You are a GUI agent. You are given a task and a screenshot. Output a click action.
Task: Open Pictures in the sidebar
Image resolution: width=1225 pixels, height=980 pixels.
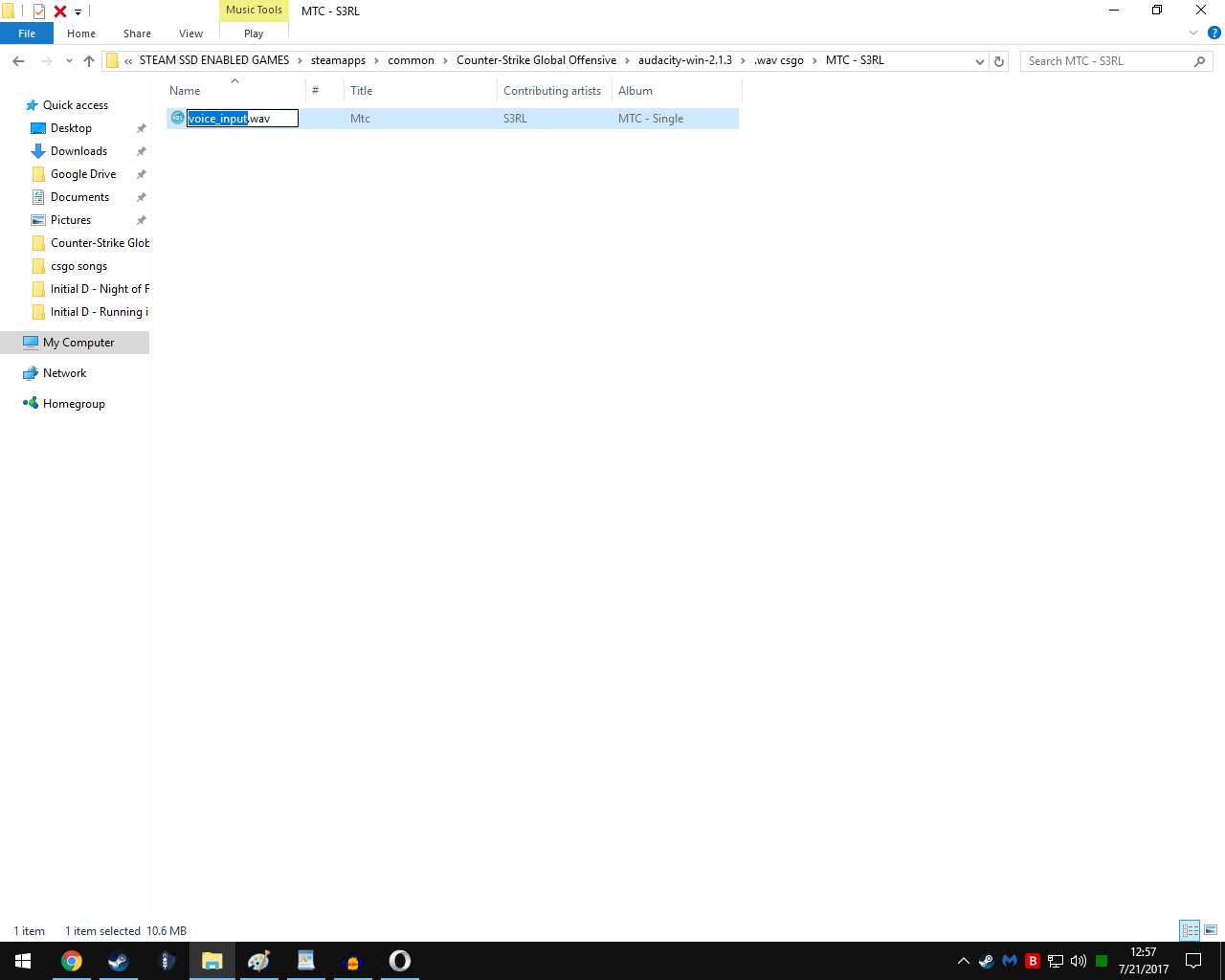tap(71, 220)
